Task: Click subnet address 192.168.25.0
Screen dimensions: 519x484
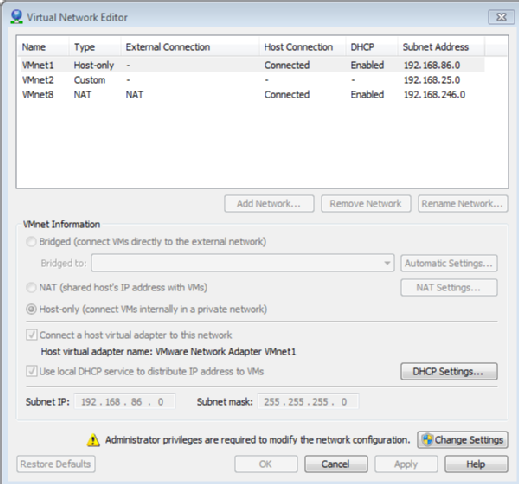Action: click(x=432, y=80)
